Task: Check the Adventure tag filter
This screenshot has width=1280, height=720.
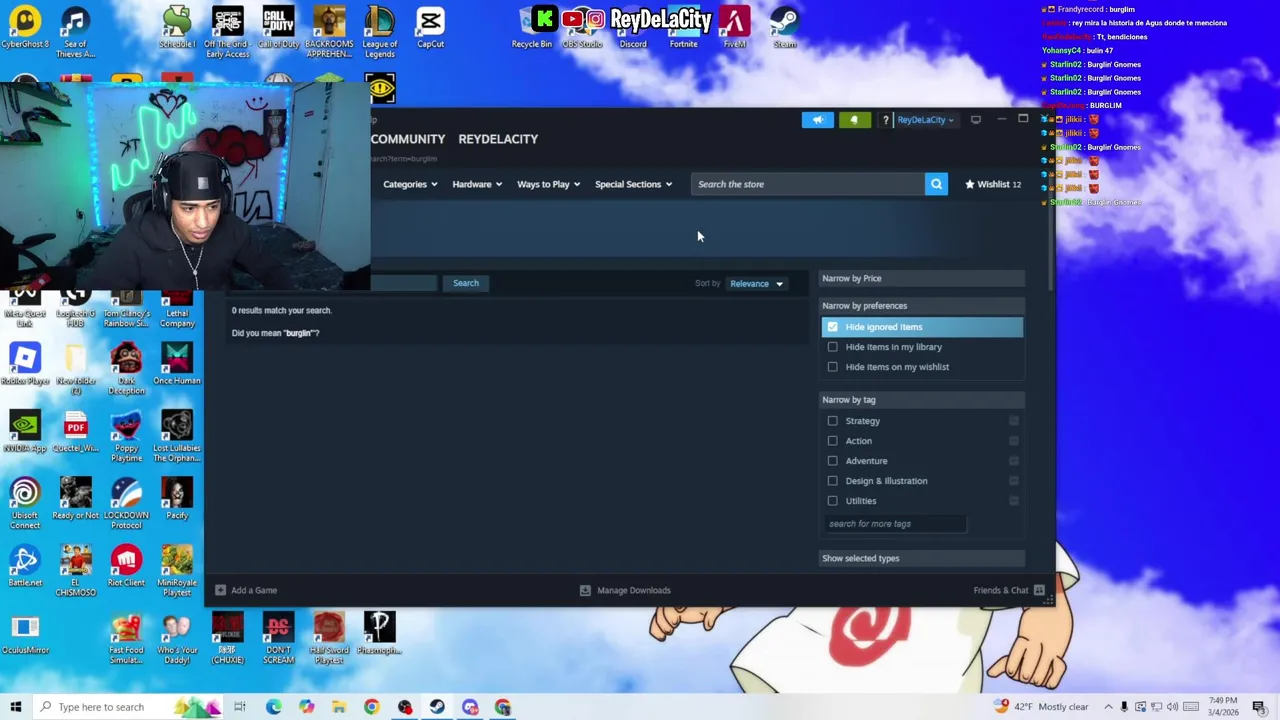Action: (833, 461)
